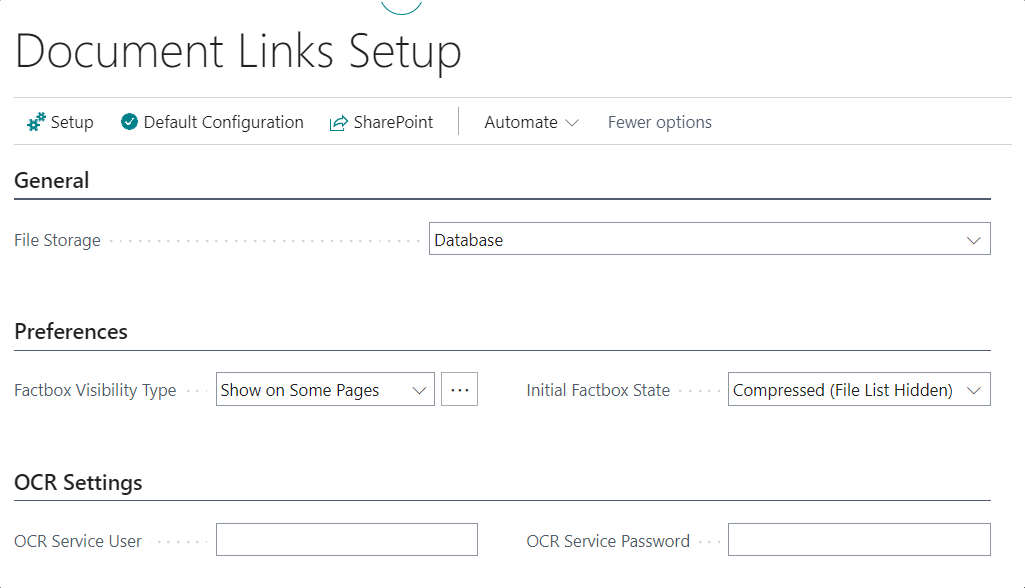The image size is (1025, 588).
Task: Click the Initial Factbox State dropdown arrow
Action: pos(975,389)
